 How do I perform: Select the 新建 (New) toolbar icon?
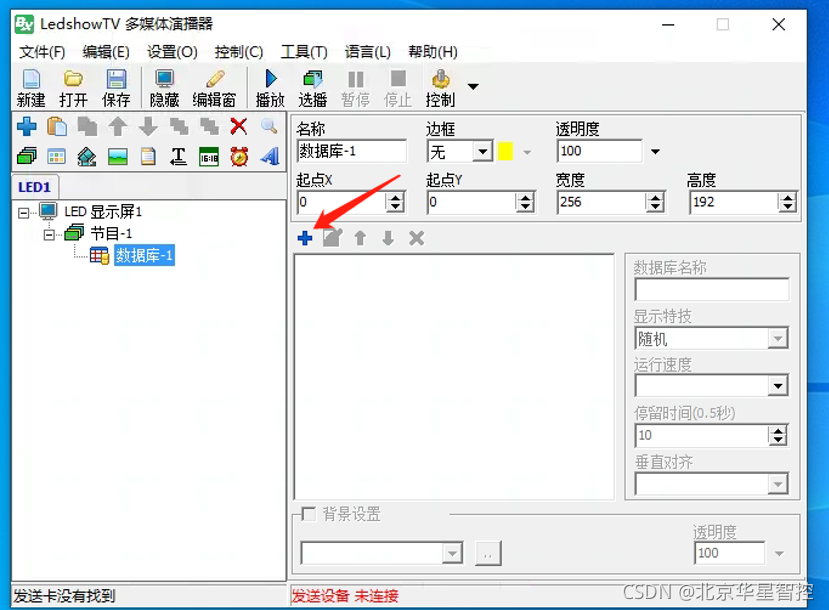click(30, 85)
